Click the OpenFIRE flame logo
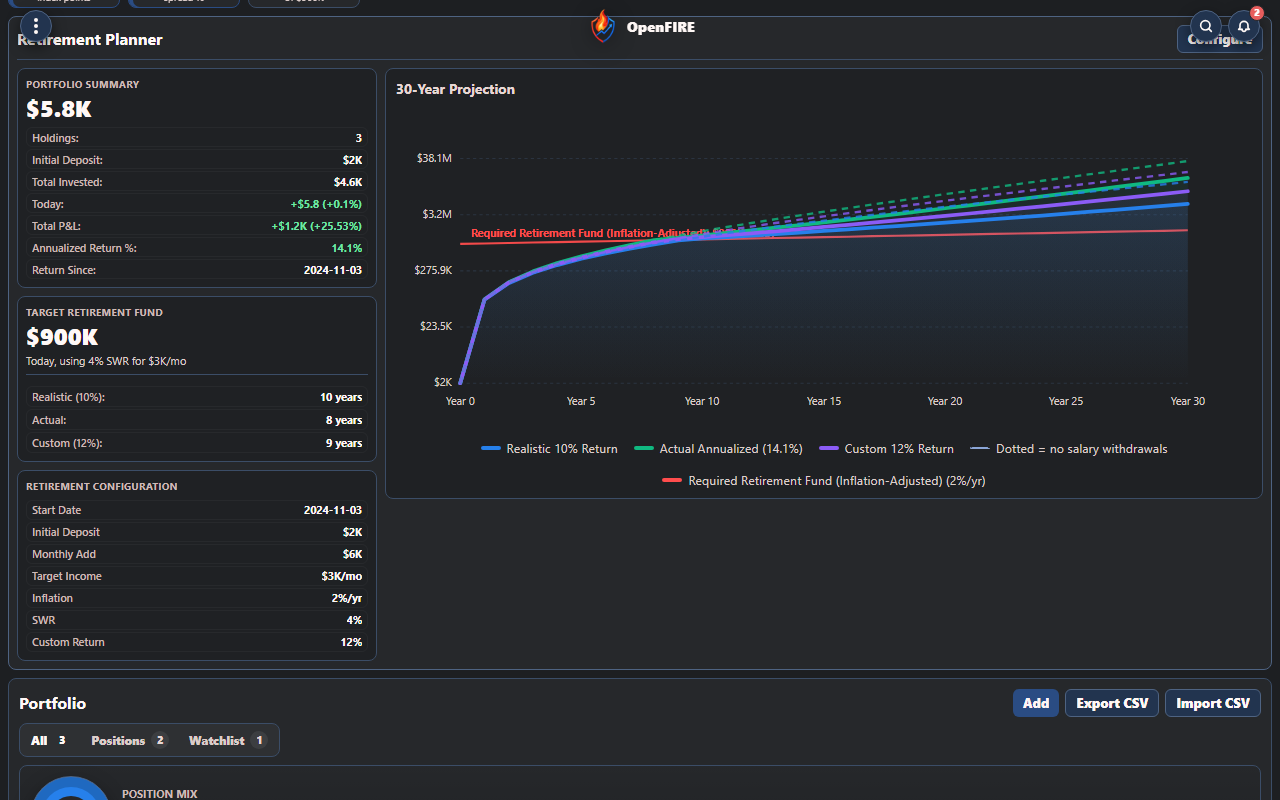 pyautogui.click(x=602, y=26)
